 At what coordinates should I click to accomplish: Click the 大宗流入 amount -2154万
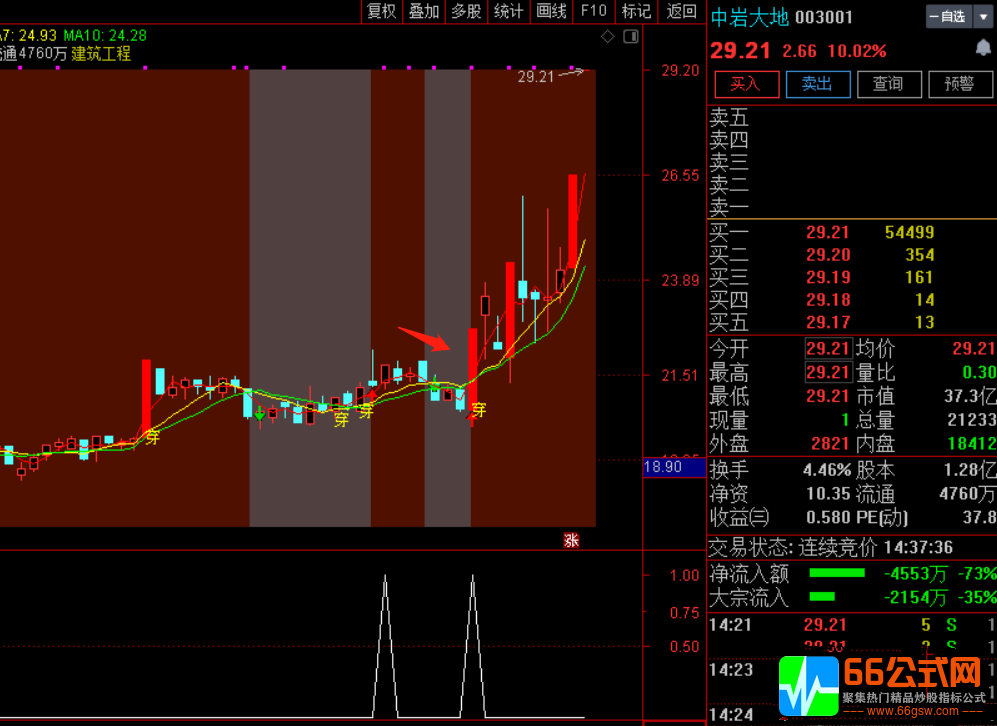[x=916, y=598]
